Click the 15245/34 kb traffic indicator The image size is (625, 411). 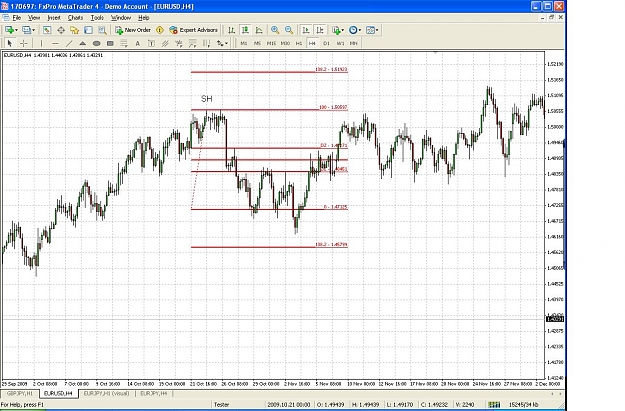coord(523,405)
